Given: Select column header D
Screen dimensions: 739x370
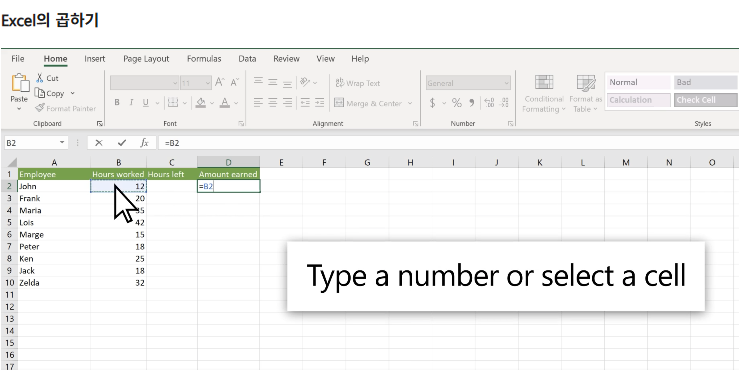Looking at the screenshot, I should coord(228,163).
